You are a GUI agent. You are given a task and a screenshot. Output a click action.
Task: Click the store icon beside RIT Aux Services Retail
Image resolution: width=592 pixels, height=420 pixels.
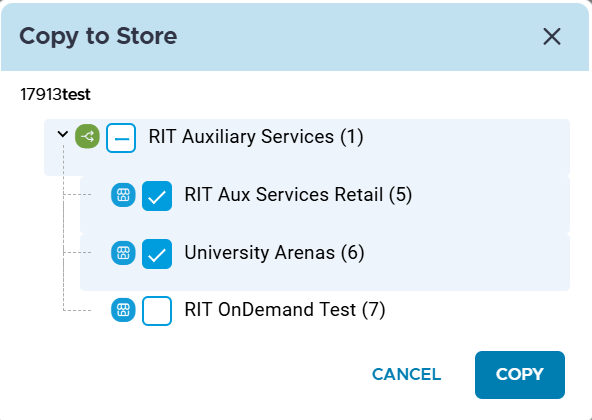coord(123,195)
